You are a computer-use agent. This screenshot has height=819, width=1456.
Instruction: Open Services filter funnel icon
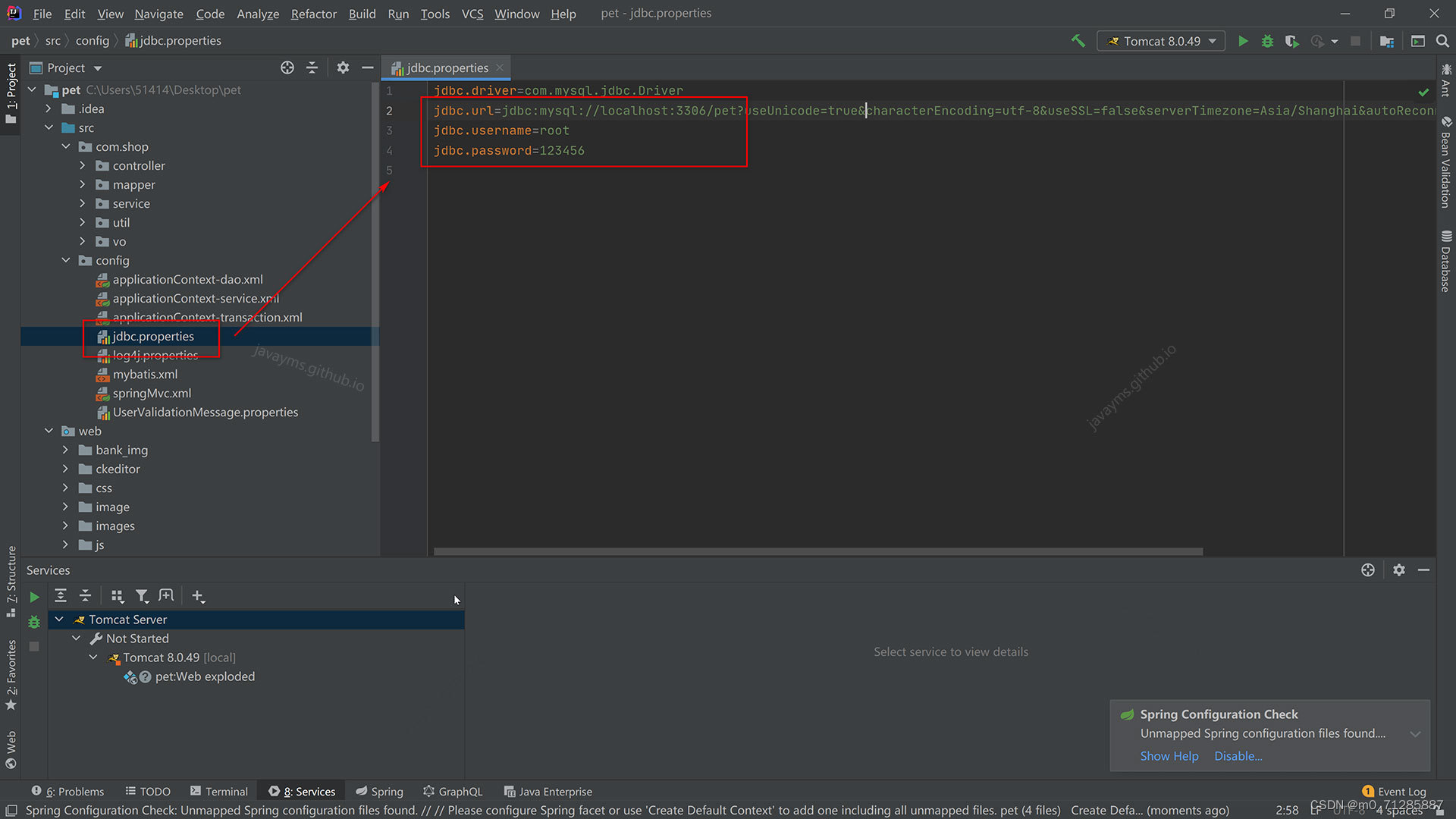click(x=142, y=596)
